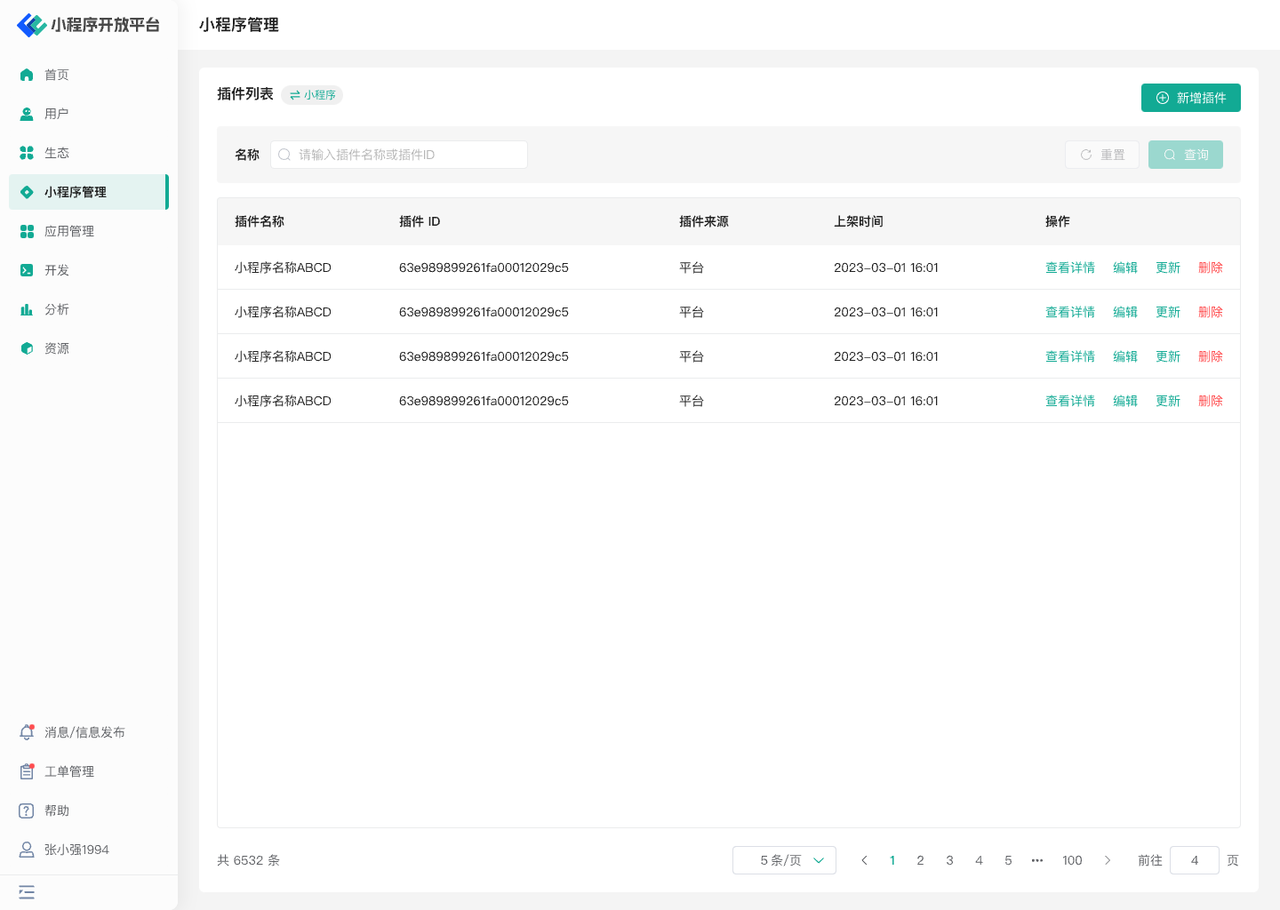Screen dimensions: 1280x910
Task: Click the home icon in sidebar
Action: tap(27, 75)
